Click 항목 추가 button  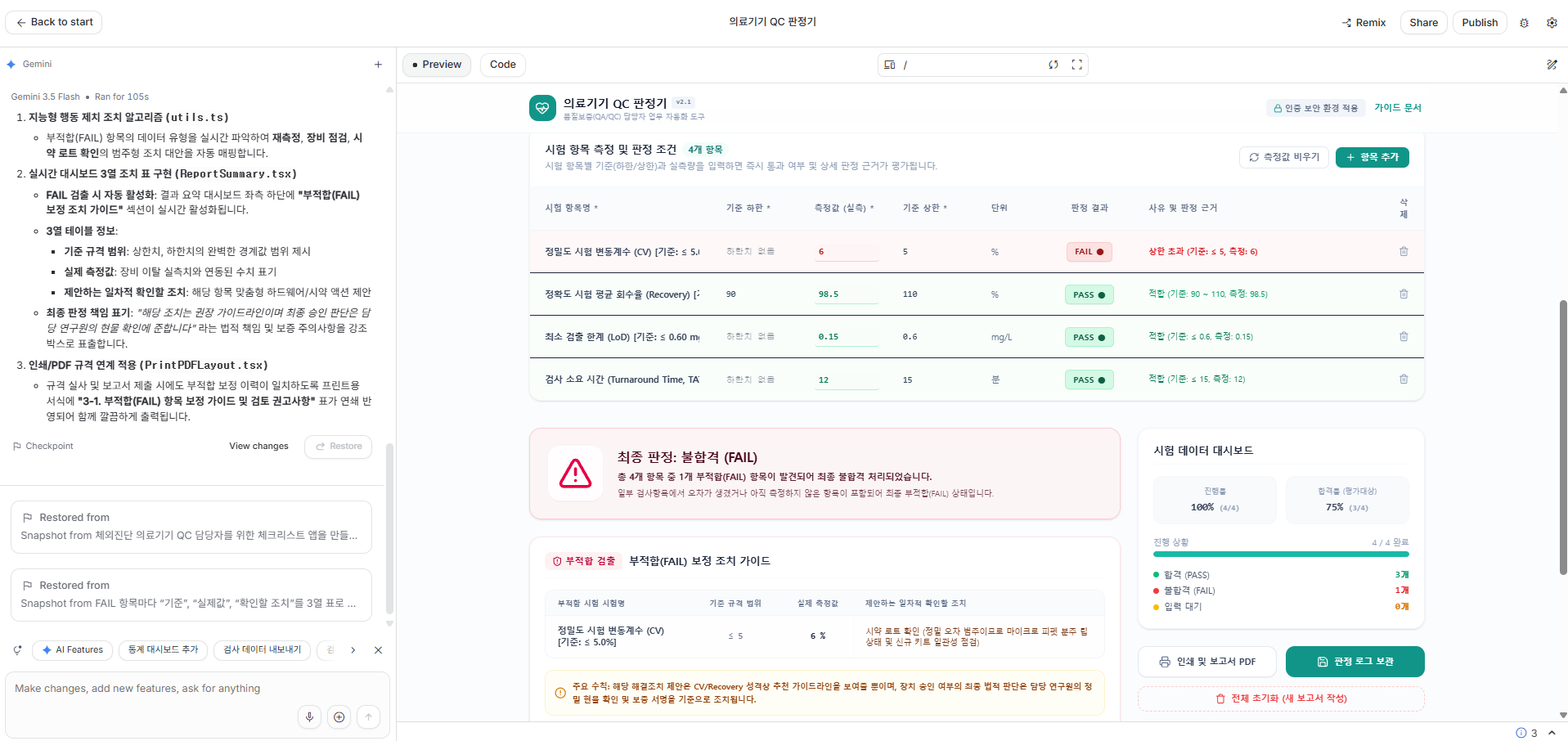(1372, 157)
